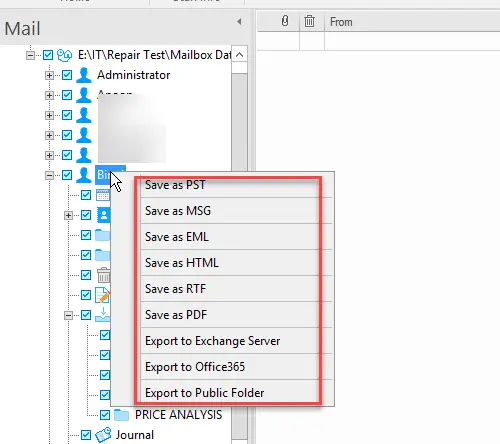Toggle the Calendar folder checkbox
This screenshot has height=444, width=500.
86,195
